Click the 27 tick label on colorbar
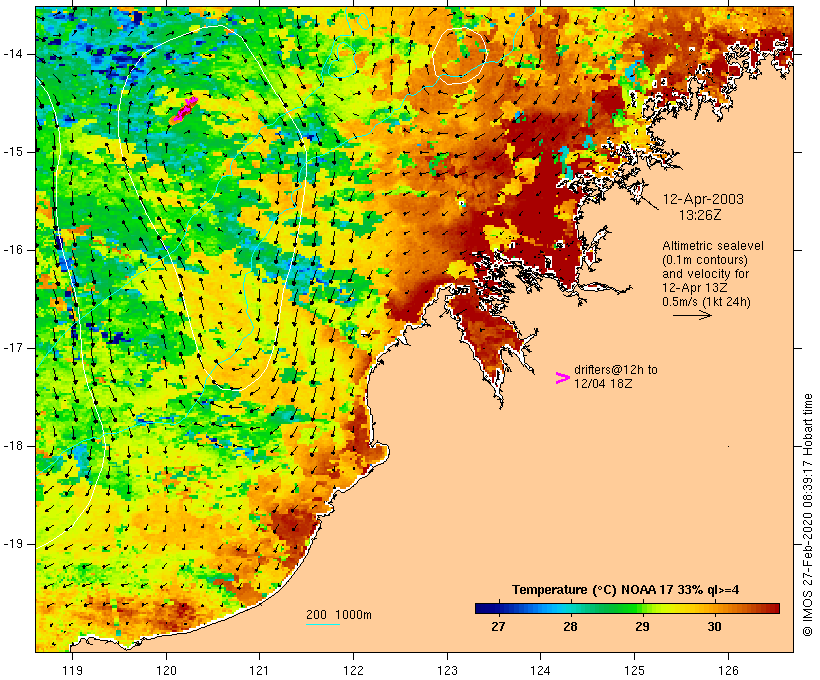820x680 pixels. pos(498,626)
